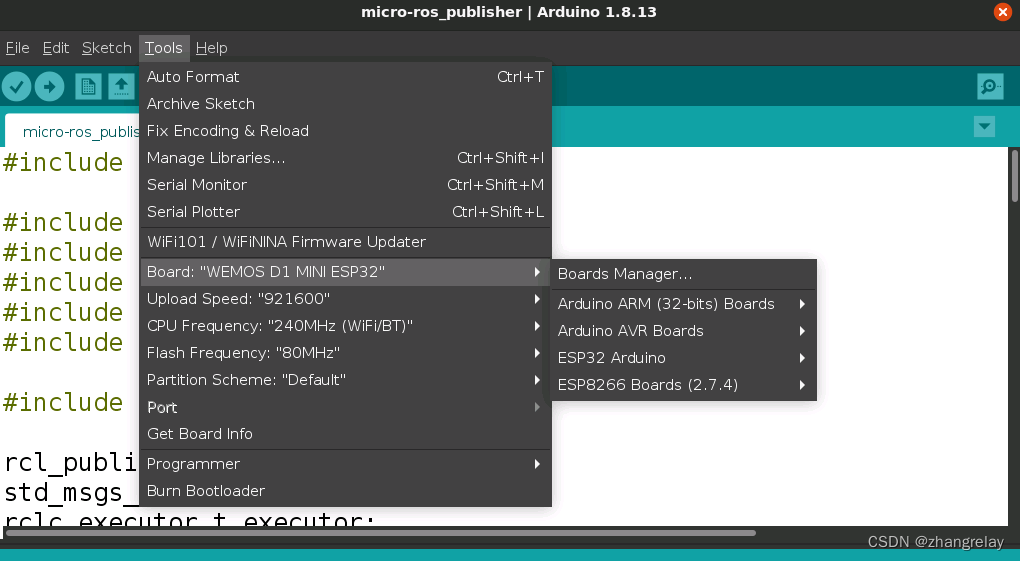Screen dimensions: 1020x561
Task: Choose Fix Encoding & Reload
Action: pyautogui.click(x=345, y=131)
